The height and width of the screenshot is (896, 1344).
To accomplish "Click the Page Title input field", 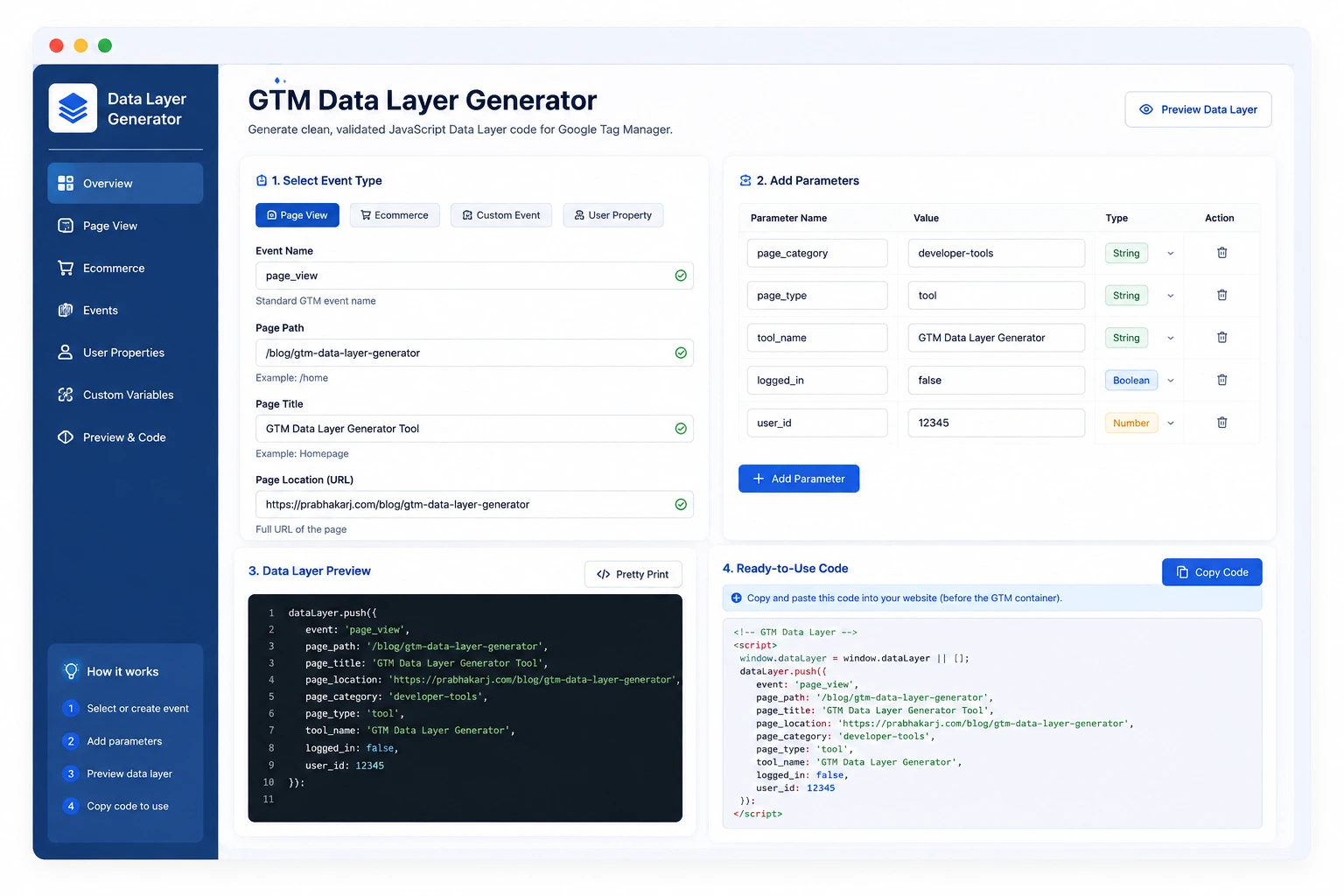I will click(x=474, y=429).
